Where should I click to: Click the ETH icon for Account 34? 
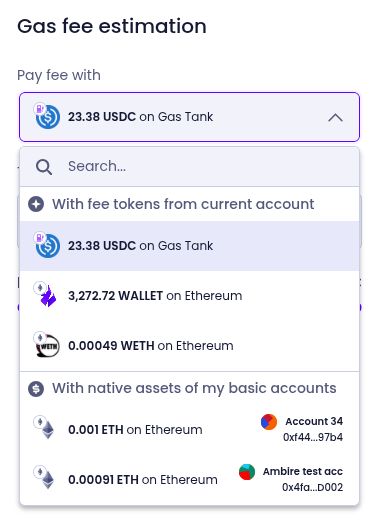coord(47,430)
